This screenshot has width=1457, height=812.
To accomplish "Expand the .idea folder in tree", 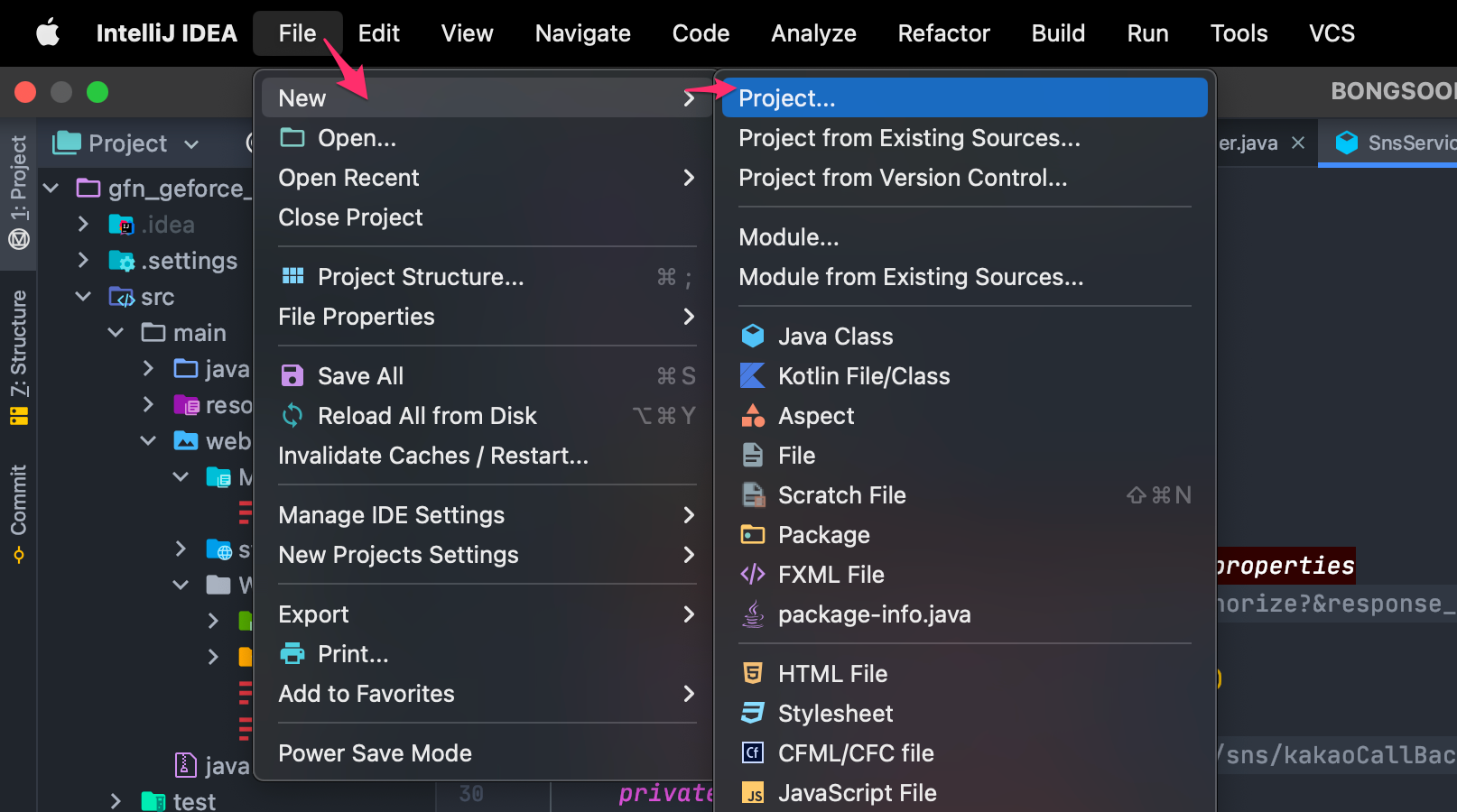I will [x=83, y=225].
